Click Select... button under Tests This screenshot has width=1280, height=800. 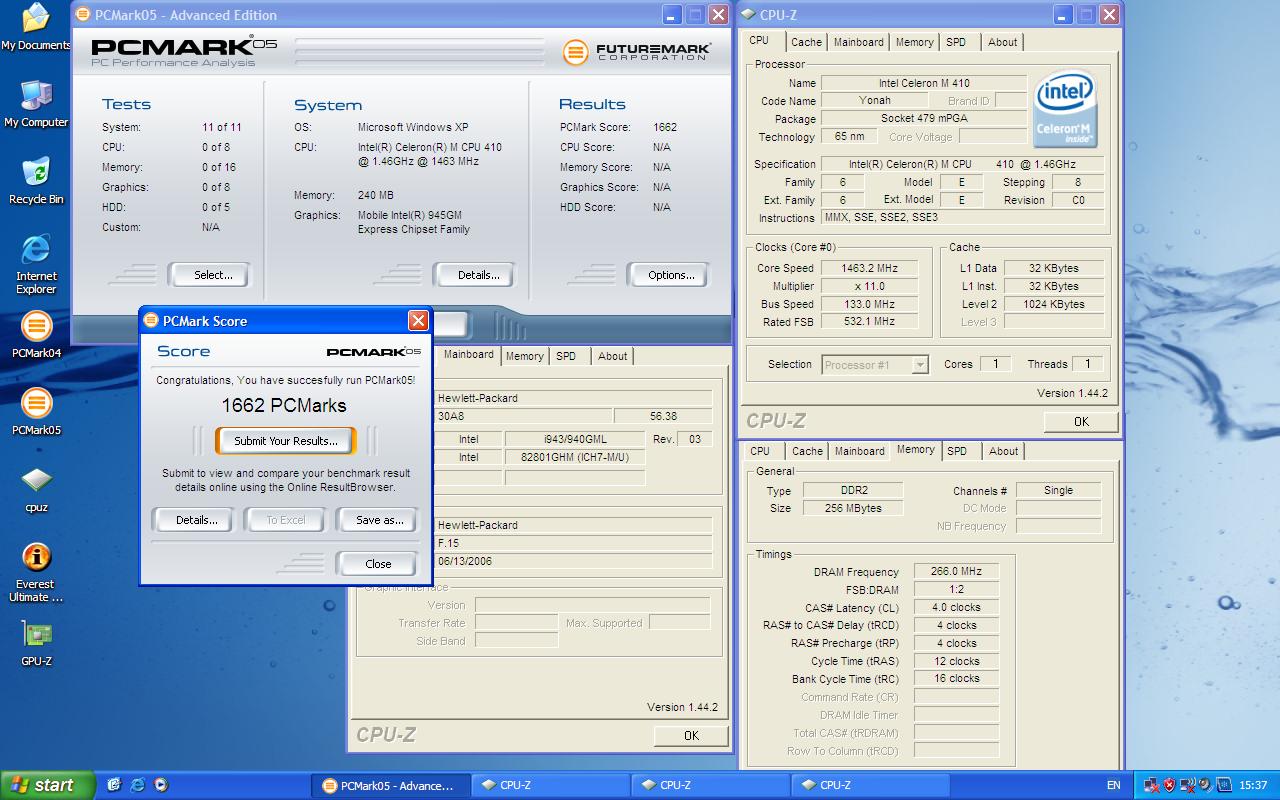click(209, 275)
